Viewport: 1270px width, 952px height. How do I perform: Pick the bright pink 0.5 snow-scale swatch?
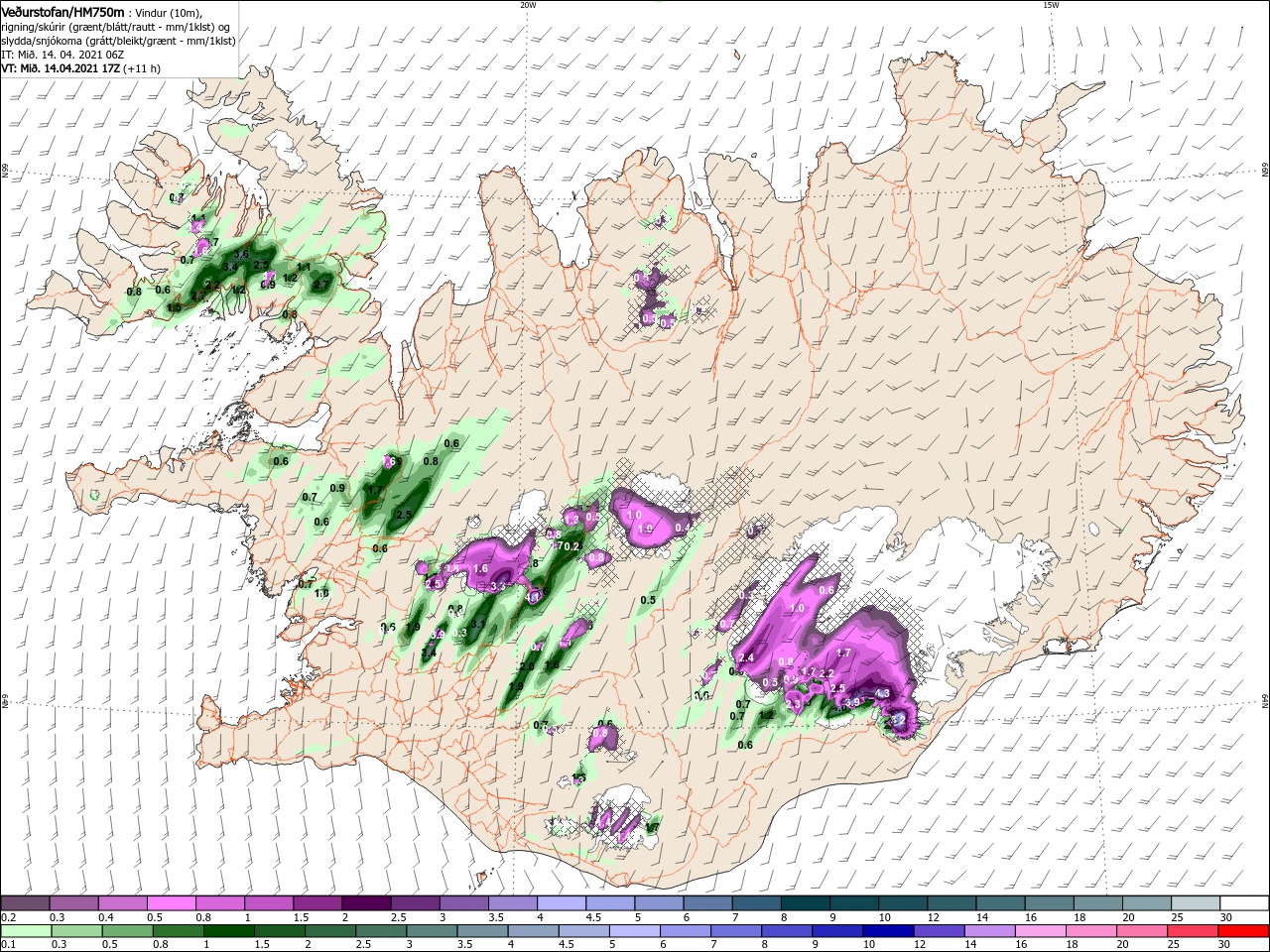pyautogui.click(x=172, y=902)
